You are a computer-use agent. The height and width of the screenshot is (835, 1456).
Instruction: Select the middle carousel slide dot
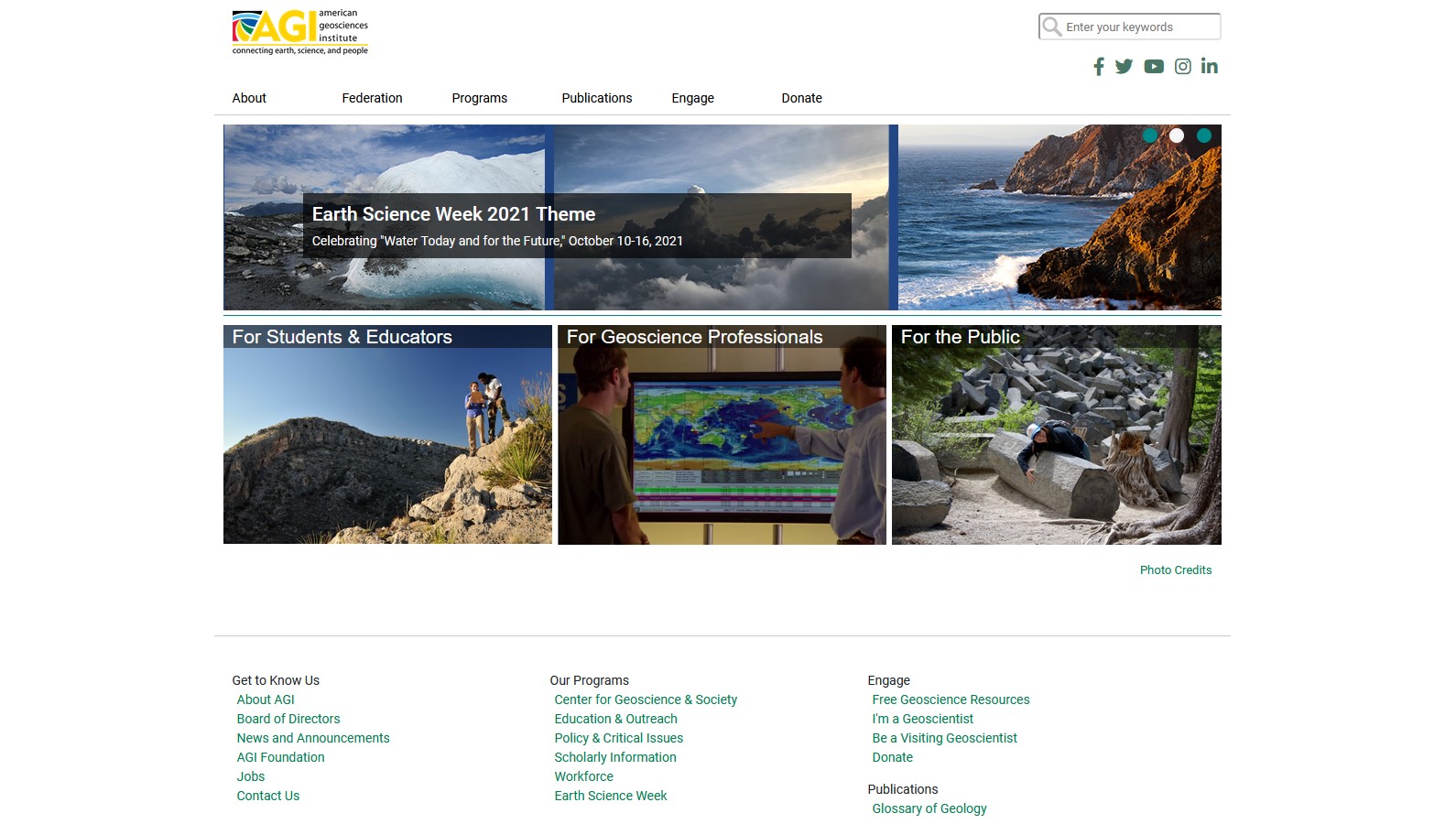pyautogui.click(x=1177, y=136)
